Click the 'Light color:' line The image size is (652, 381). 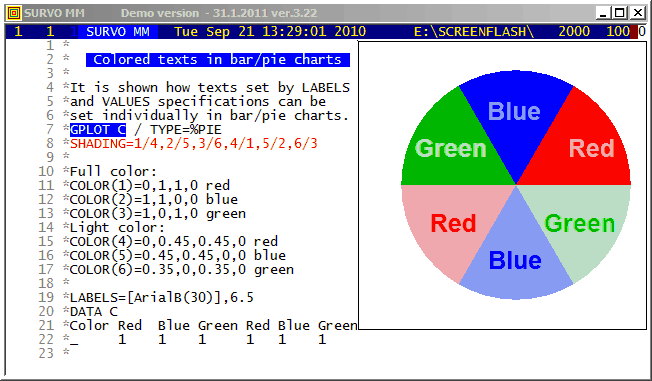pos(117,228)
